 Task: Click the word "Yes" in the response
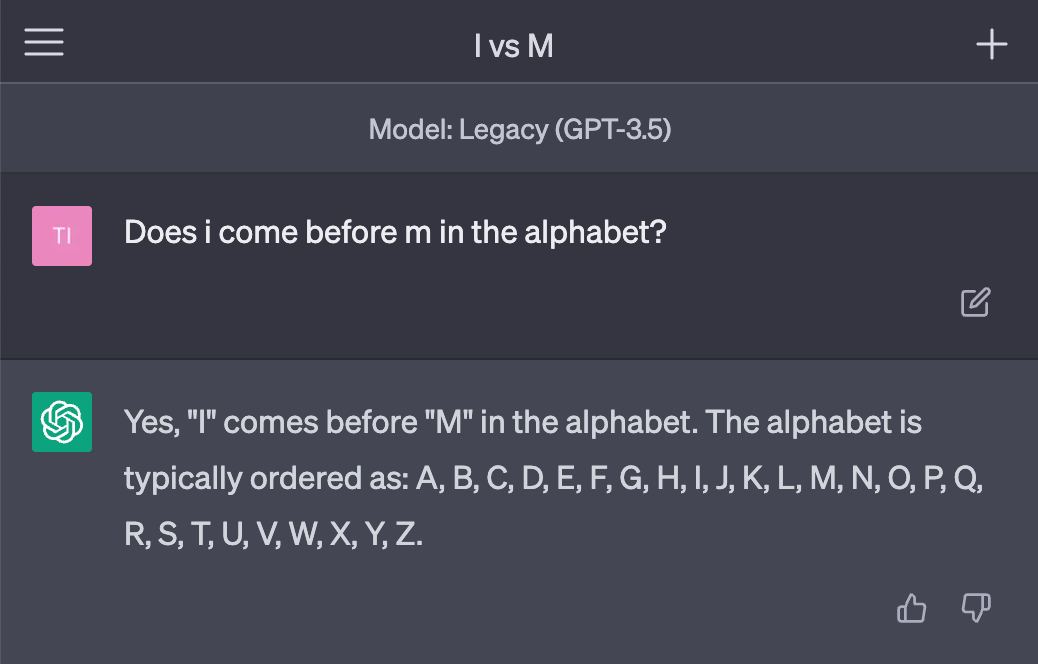point(150,422)
